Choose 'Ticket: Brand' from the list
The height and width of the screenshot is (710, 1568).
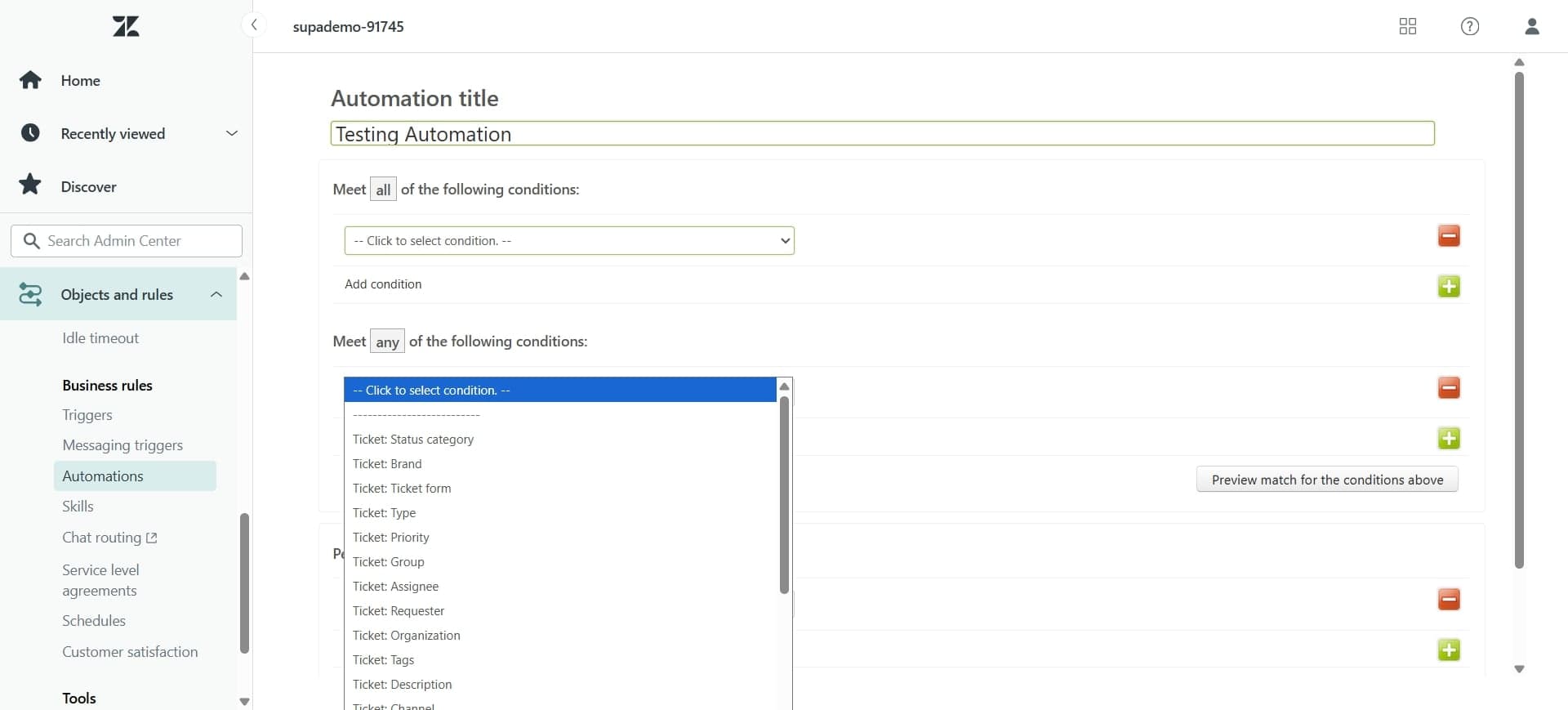click(387, 464)
